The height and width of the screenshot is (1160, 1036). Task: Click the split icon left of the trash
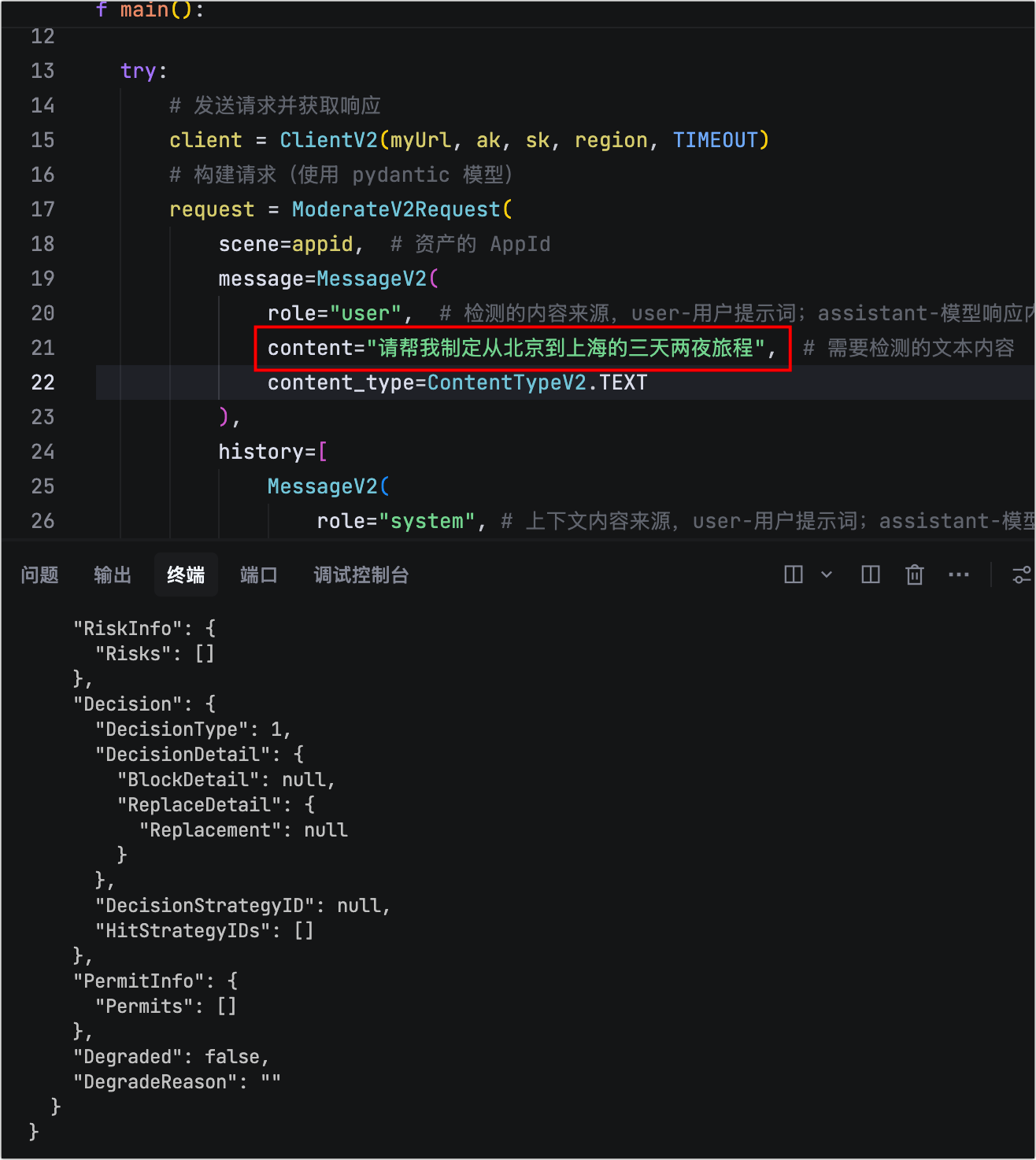click(870, 575)
